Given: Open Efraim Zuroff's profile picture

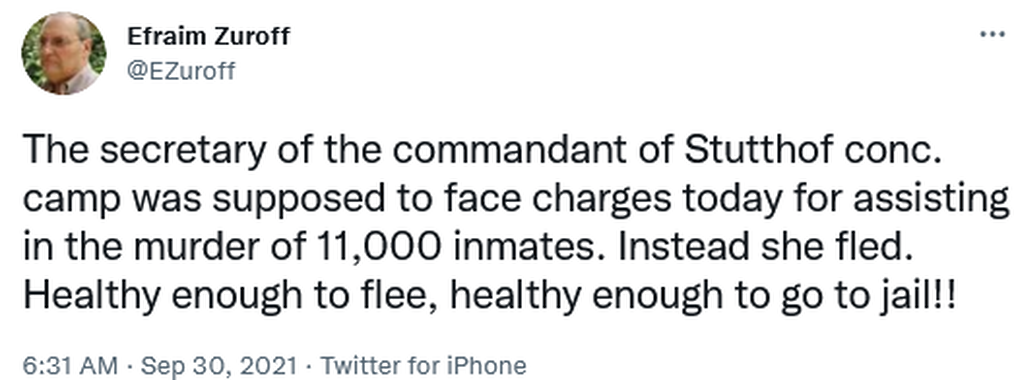Looking at the screenshot, I should (x=63, y=53).
